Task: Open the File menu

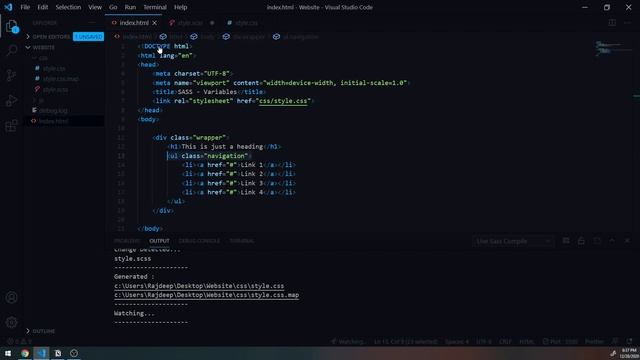Action: click(25, 7)
